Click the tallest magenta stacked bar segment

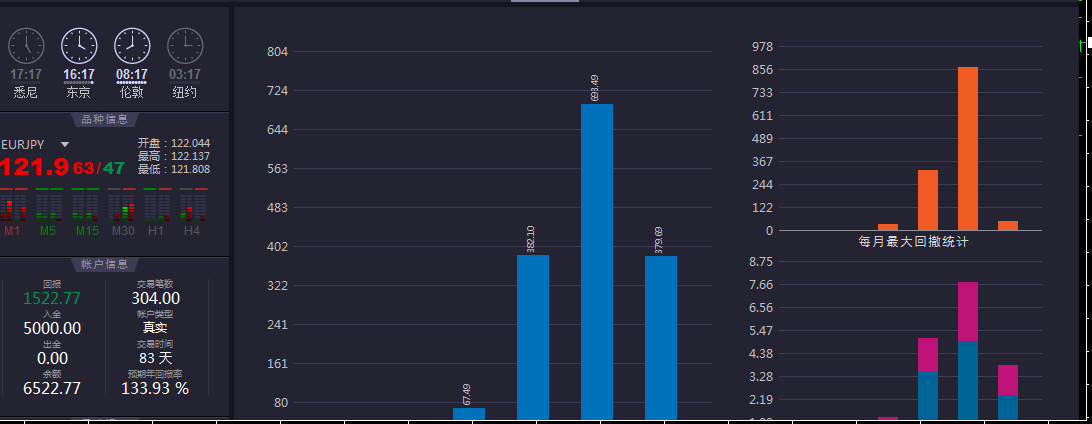pyautogui.click(x=968, y=311)
